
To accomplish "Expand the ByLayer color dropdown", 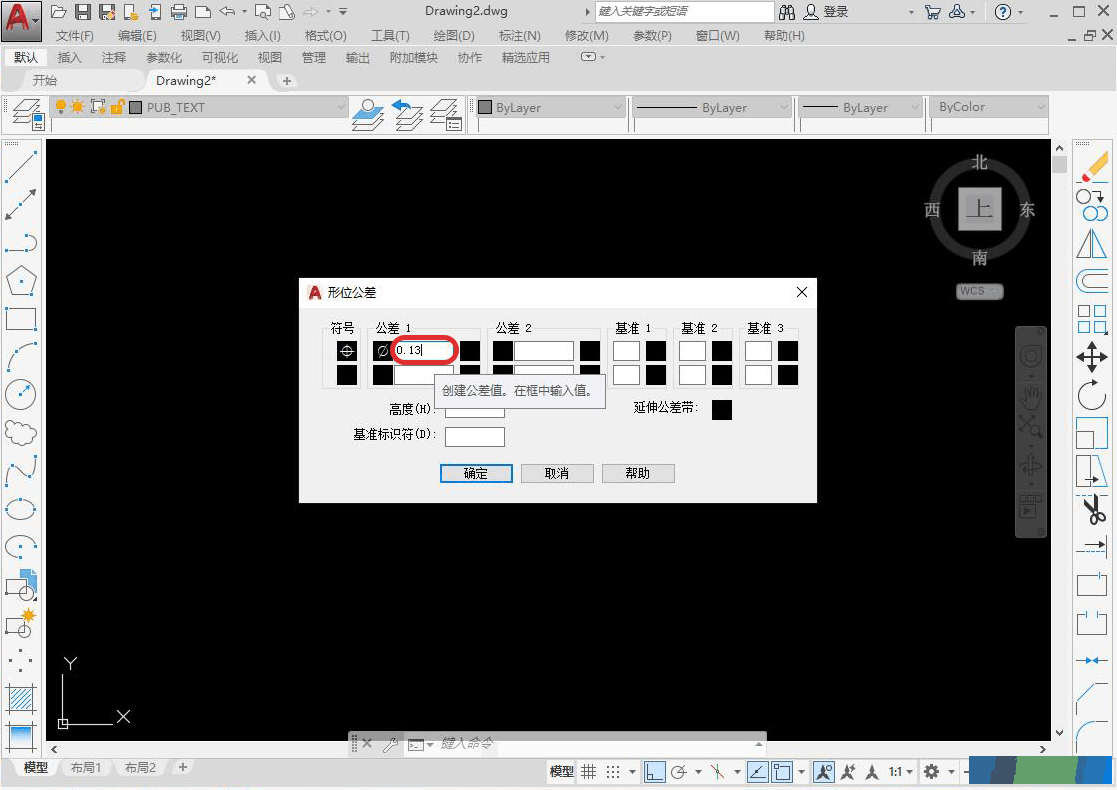I will [618, 107].
